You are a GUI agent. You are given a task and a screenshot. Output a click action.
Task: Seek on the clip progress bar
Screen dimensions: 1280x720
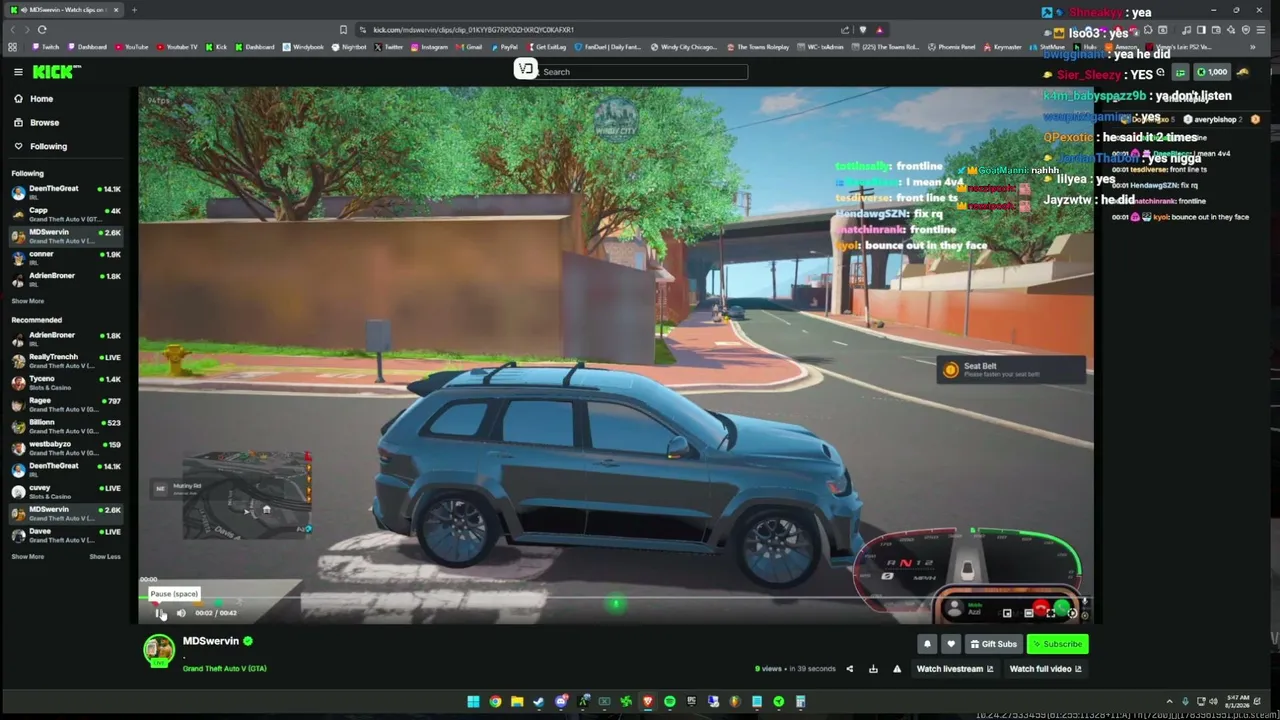(615, 599)
